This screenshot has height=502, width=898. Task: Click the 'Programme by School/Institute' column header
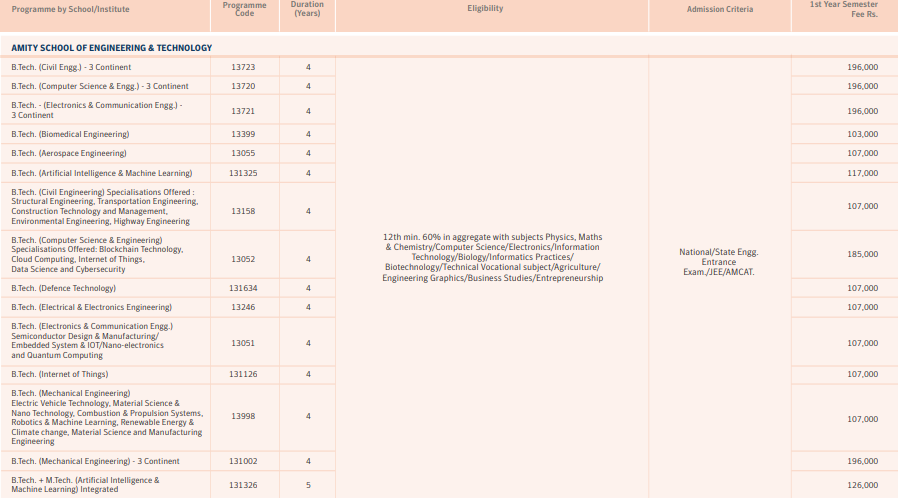(x=70, y=9)
